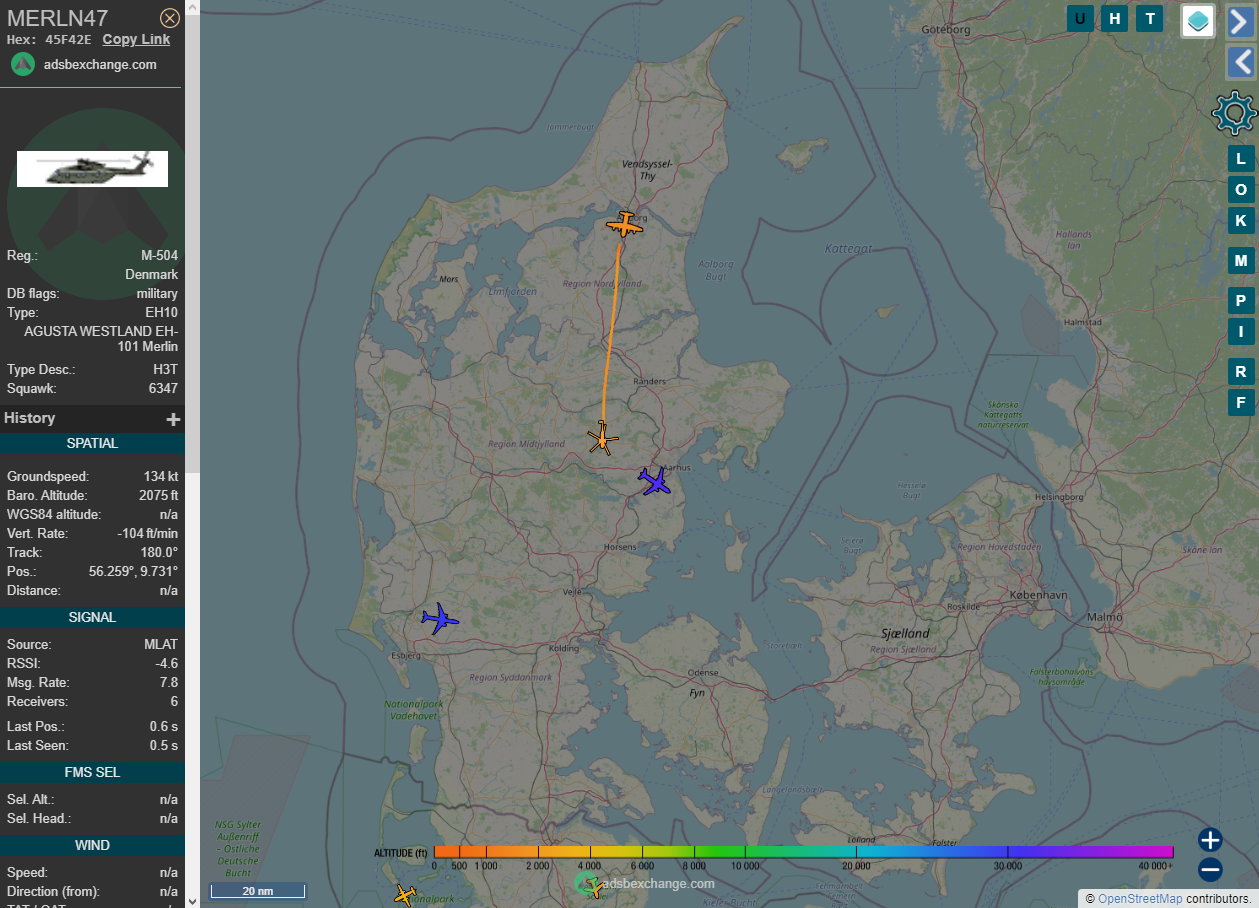Click the Msg. Rate value 7.8
This screenshot has width=1259, height=908.
pos(169,683)
